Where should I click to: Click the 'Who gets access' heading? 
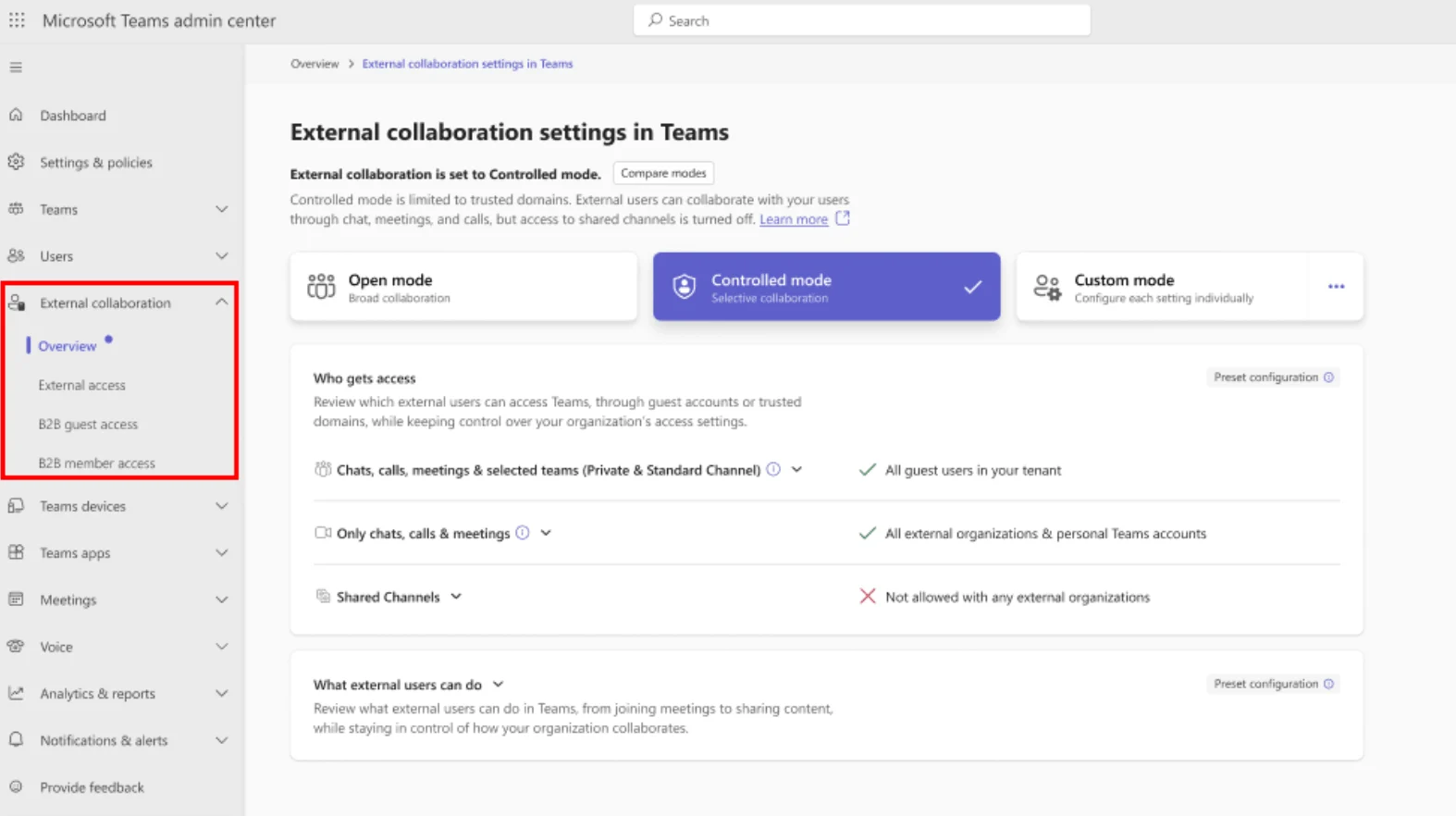tap(364, 378)
